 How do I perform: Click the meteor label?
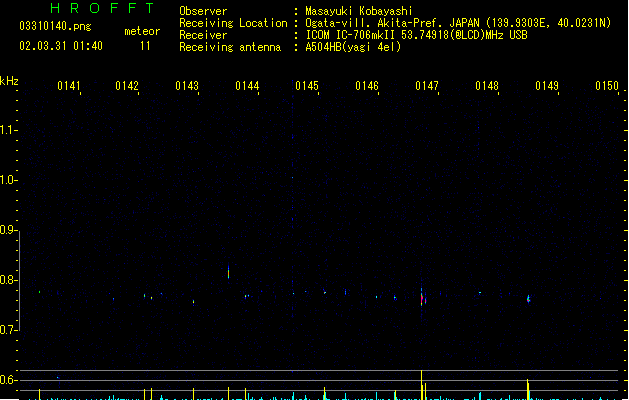(x=142, y=31)
